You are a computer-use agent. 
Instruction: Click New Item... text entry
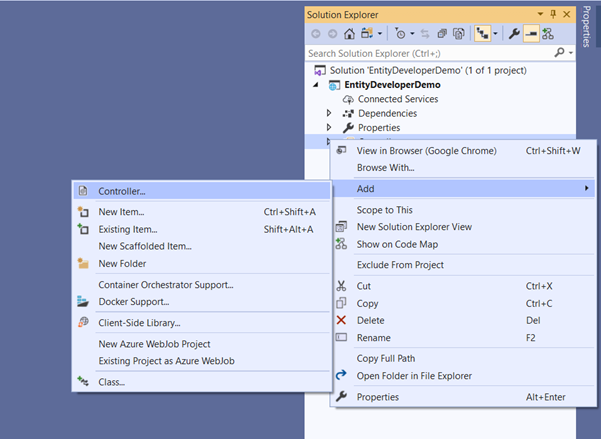point(121,212)
